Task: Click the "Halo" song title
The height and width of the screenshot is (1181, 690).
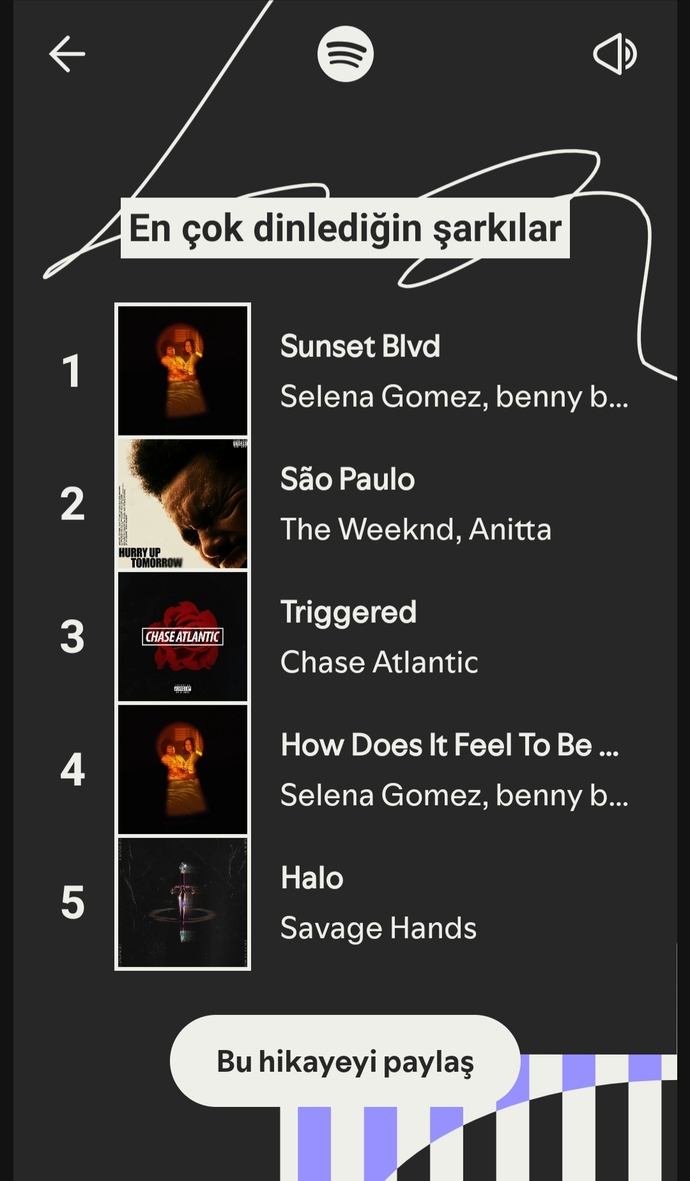Action: (x=312, y=878)
